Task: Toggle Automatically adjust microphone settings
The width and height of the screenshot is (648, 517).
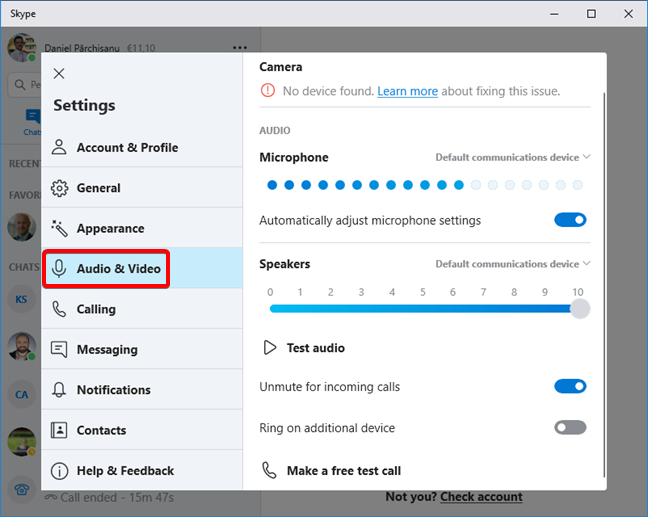Action: [570, 220]
